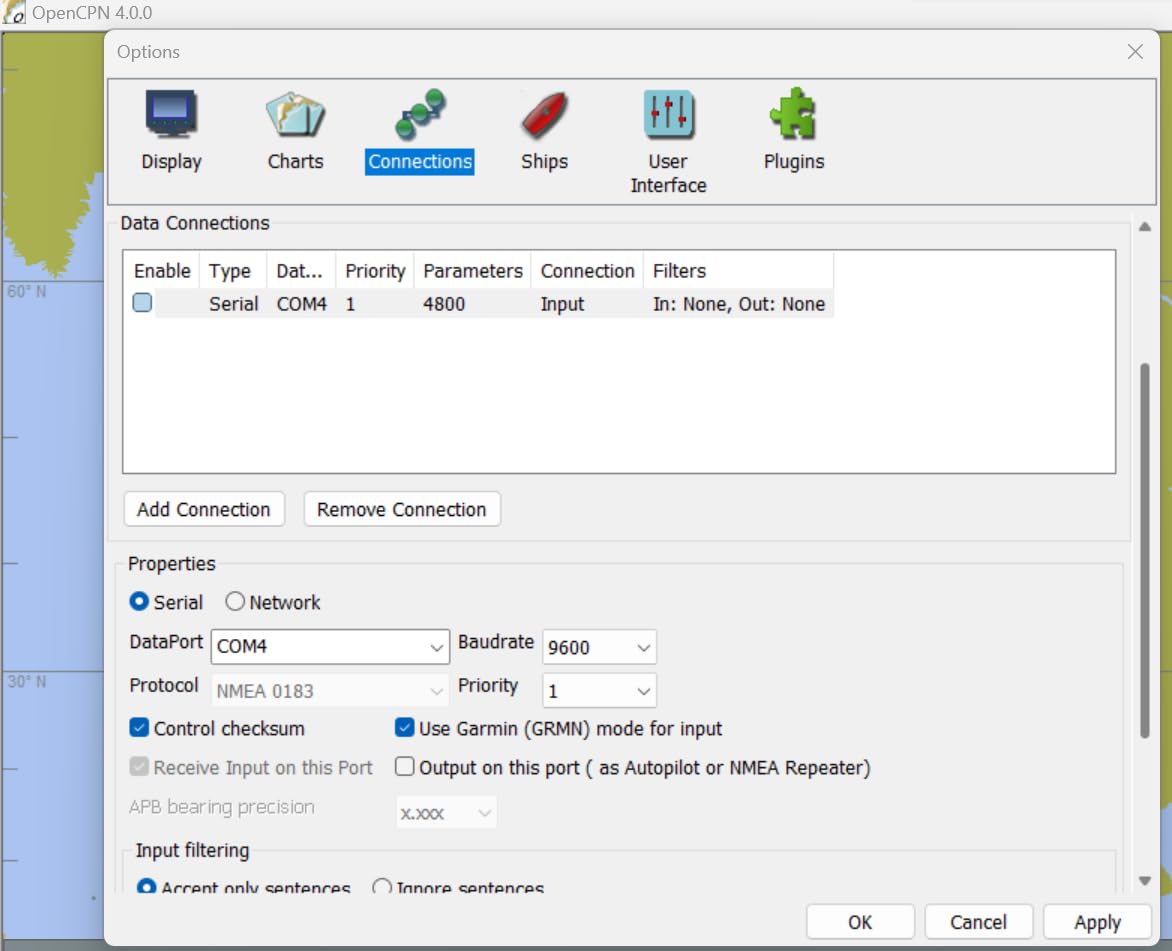The width and height of the screenshot is (1172, 951).
Task: Click the OpenCPN app icon in title bar
Action: (x=14, y=14)
